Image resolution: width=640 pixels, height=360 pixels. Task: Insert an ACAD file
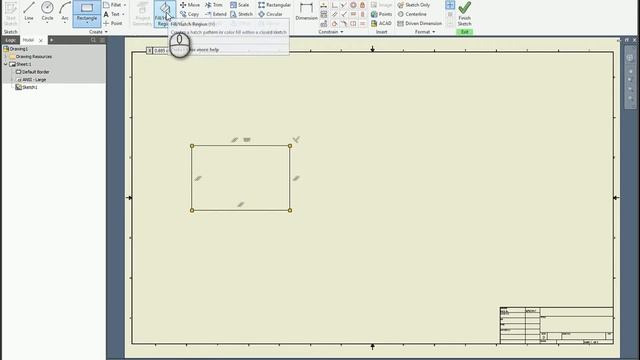[381, 23]
